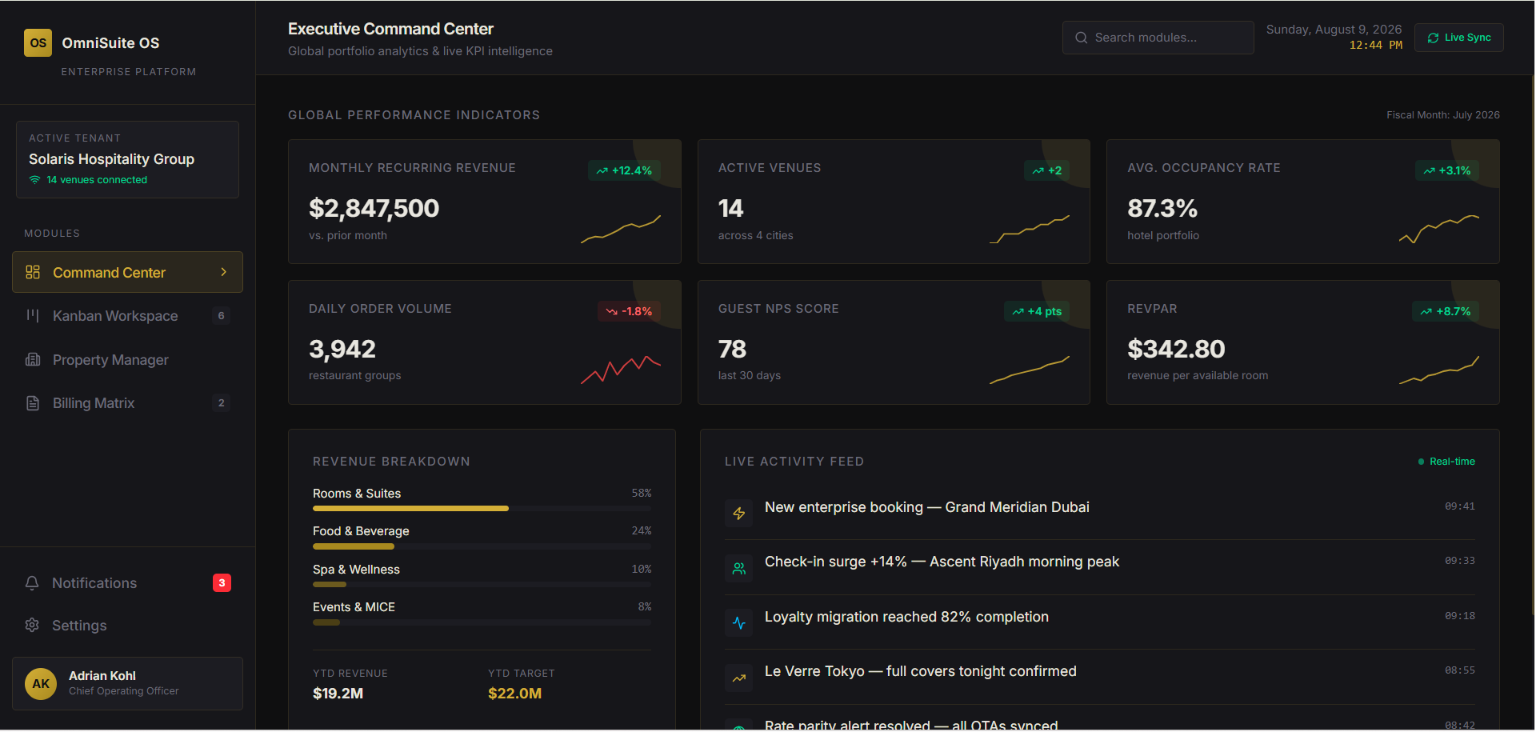This screenshot has width=1535, height=732.
Task: Click the 09:33 timestamp in activity feed
Action: pyautogui.click(x=1460, y=561)
